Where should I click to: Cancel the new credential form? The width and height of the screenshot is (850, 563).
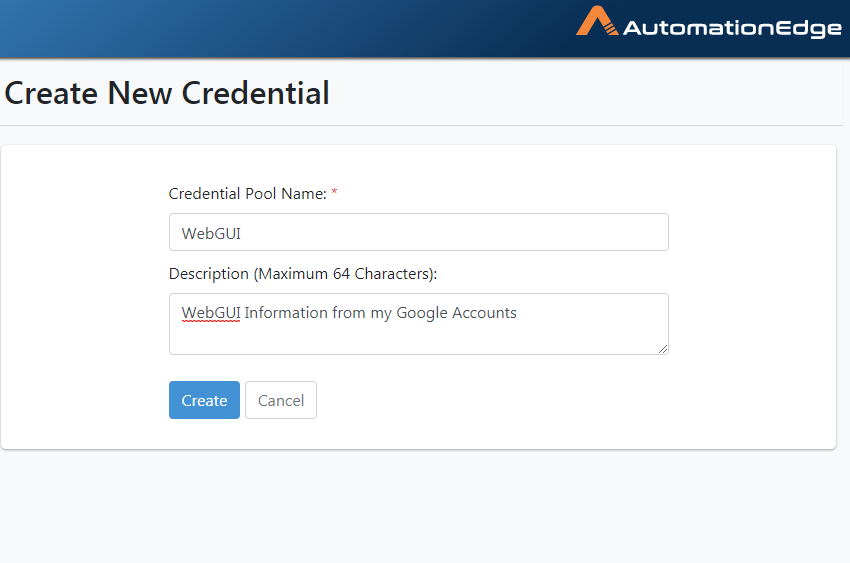pyautogui.click(x=281, y=400)
